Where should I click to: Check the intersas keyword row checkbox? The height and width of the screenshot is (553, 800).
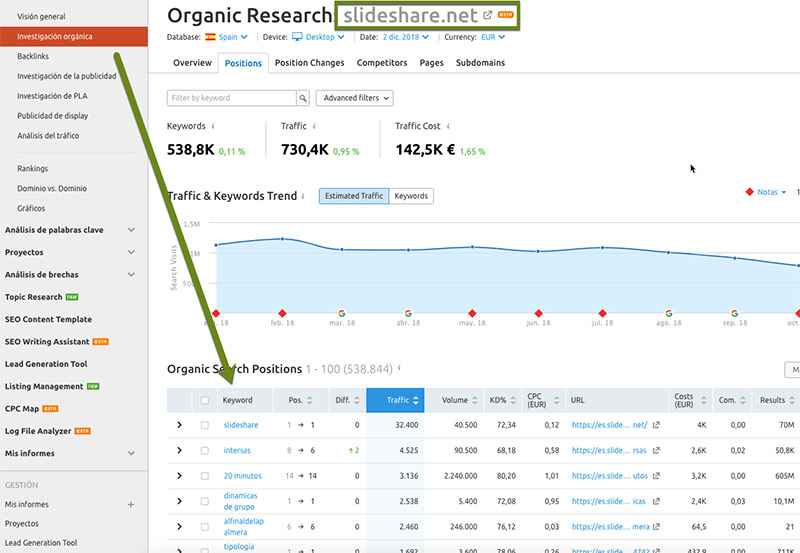pos(205,450)
